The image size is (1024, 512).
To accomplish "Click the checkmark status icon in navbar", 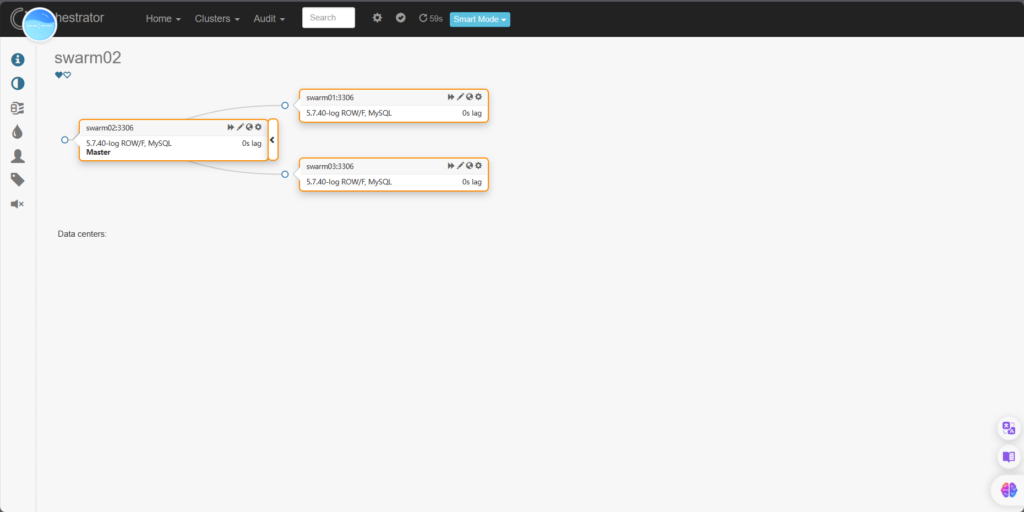I will [x=401, y=18].
